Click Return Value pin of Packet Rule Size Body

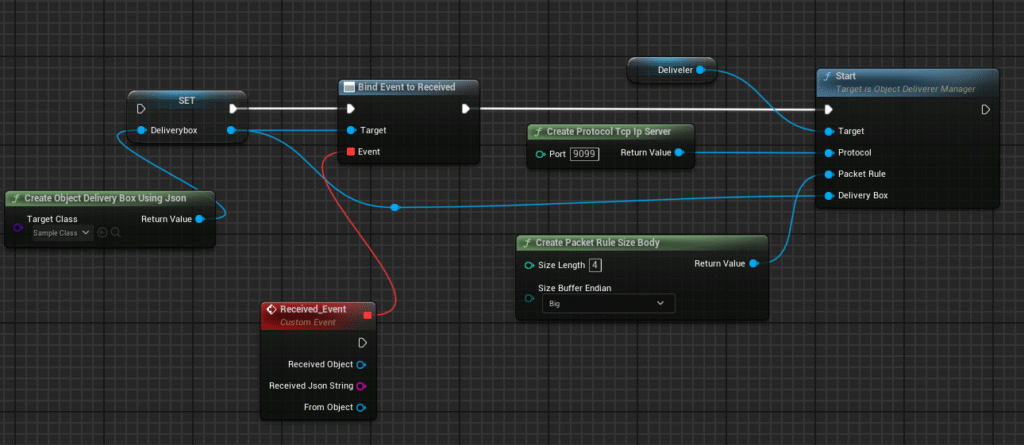[753, 263]
